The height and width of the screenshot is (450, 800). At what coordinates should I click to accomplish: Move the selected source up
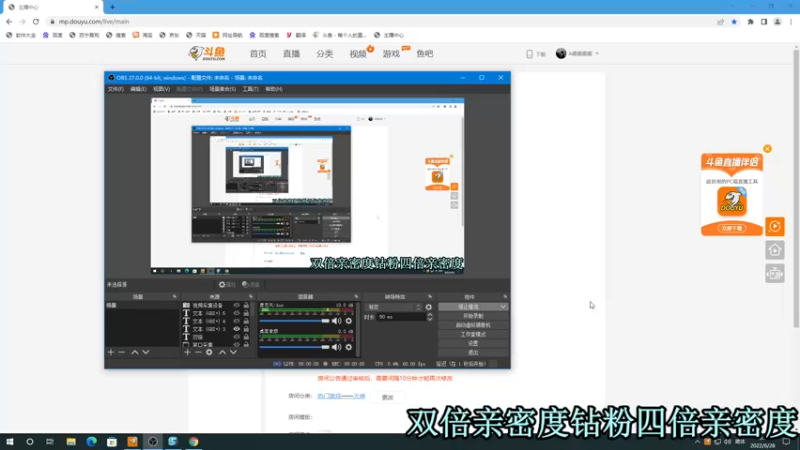pos(222,352)
